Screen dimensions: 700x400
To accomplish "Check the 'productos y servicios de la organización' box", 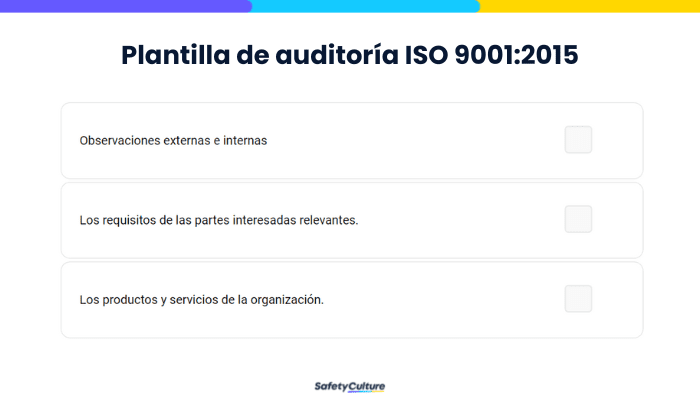I will point(578,299).
